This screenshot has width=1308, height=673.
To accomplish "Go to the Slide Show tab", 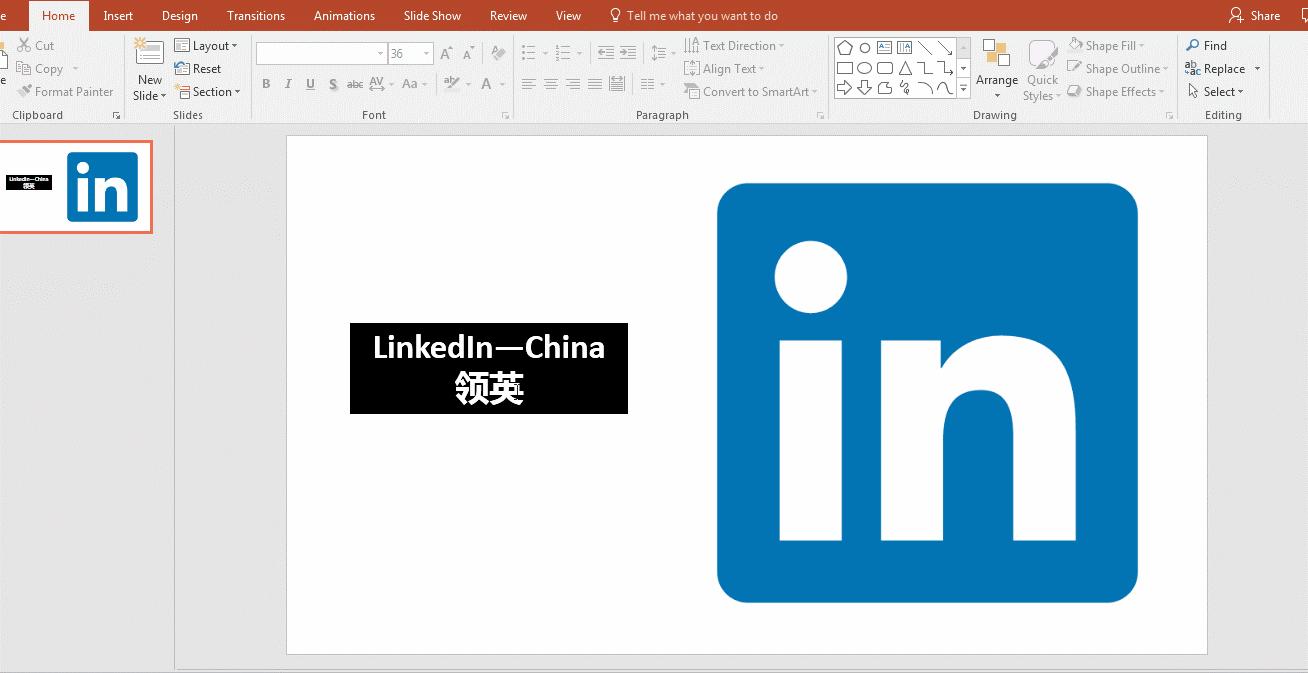I will coord(432,16).
